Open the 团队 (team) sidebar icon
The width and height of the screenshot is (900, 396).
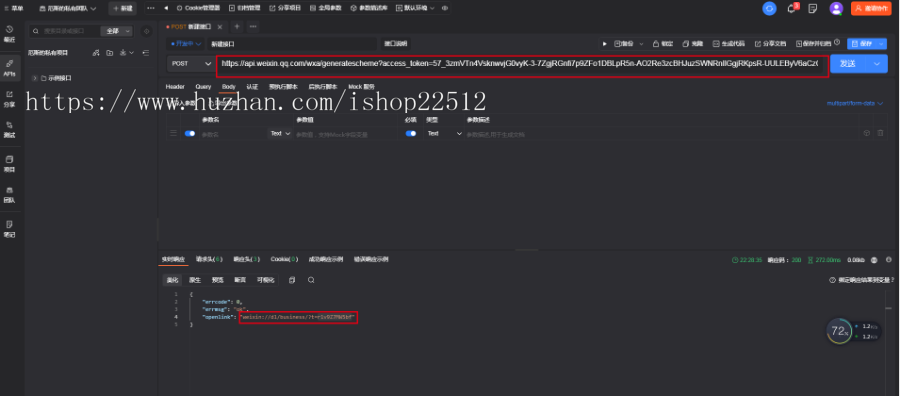pyautogui.click(x=9, y=195)
